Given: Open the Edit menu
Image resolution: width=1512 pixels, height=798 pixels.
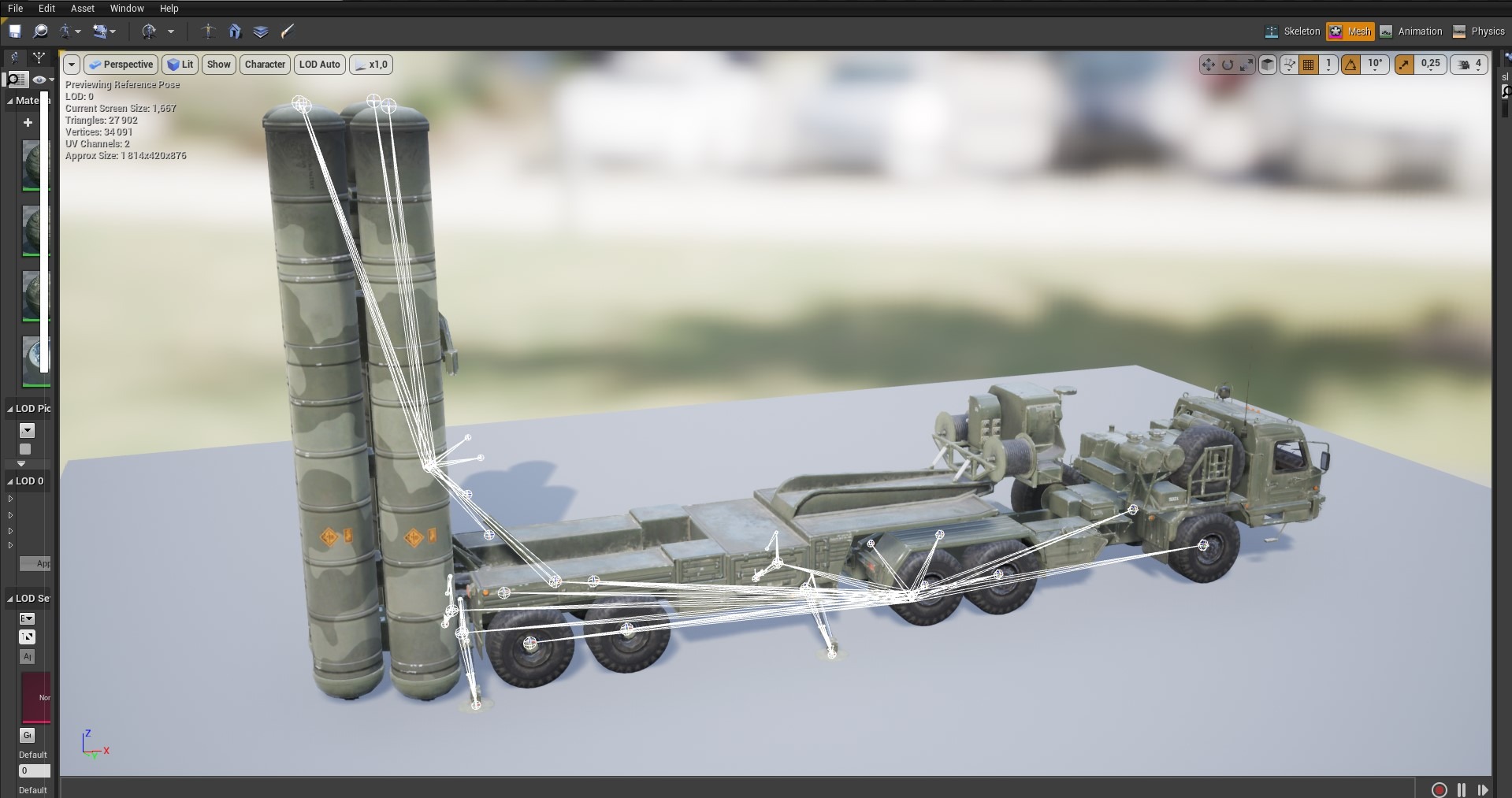Looking at the screenshot, I should click(46, 8).
